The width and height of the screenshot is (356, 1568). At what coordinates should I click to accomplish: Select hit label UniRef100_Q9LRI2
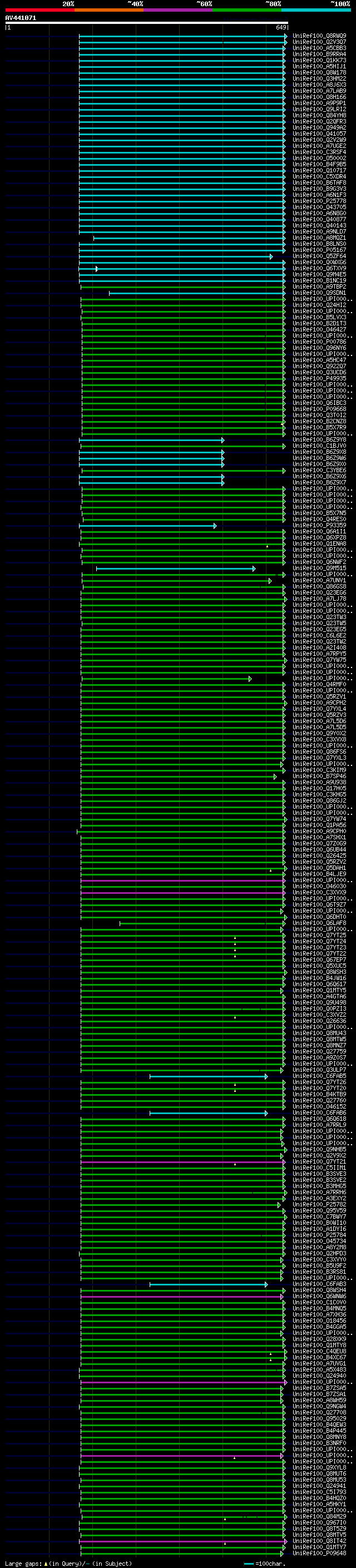(319, 110)
